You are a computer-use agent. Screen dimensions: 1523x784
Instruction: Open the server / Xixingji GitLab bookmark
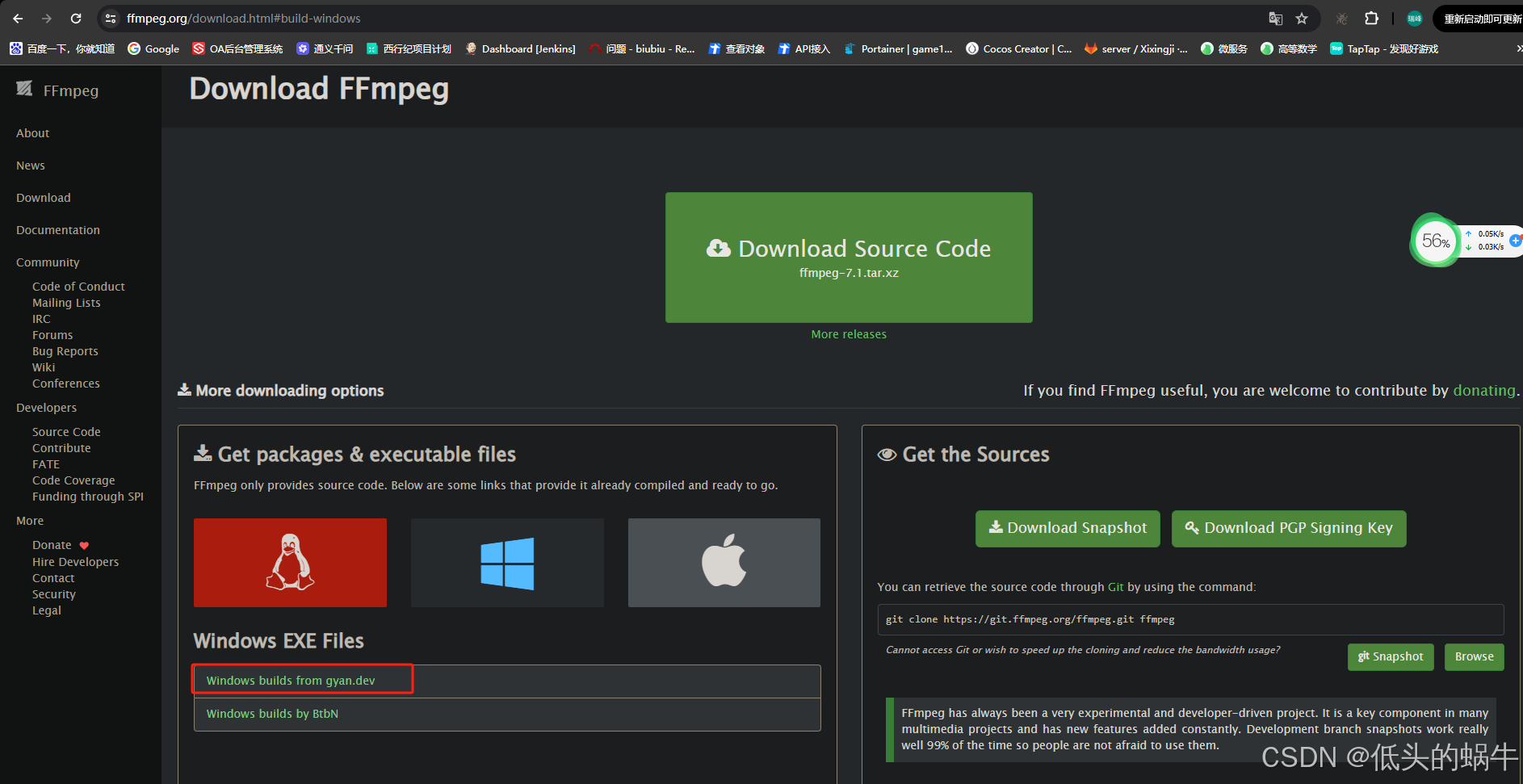coord(1136,48)
